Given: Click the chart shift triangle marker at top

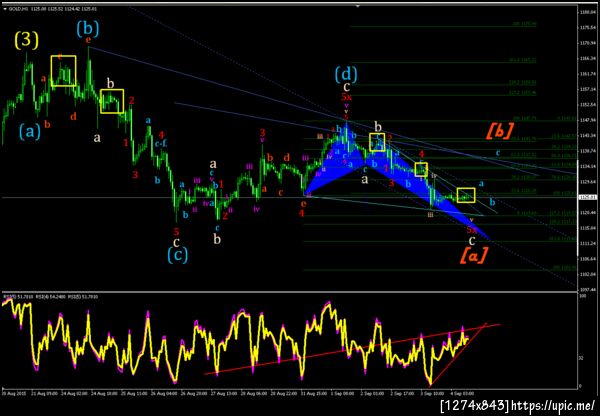Looking at the screenshot, I should [x=358, y=6].
